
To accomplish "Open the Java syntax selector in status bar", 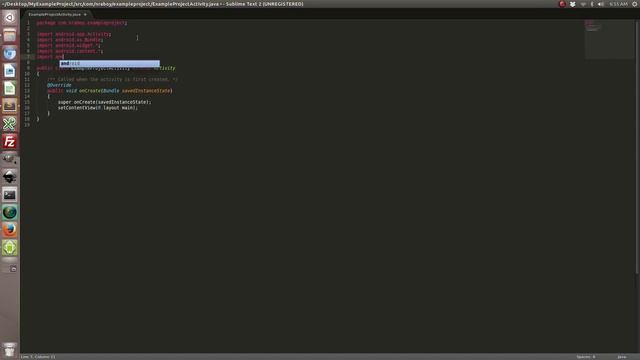I will click(622, 357).
